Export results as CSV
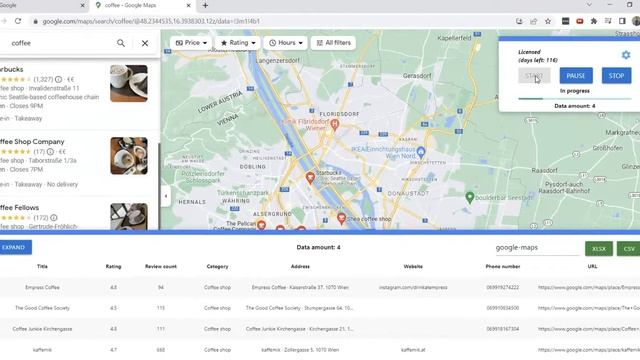 coord(629,249)
